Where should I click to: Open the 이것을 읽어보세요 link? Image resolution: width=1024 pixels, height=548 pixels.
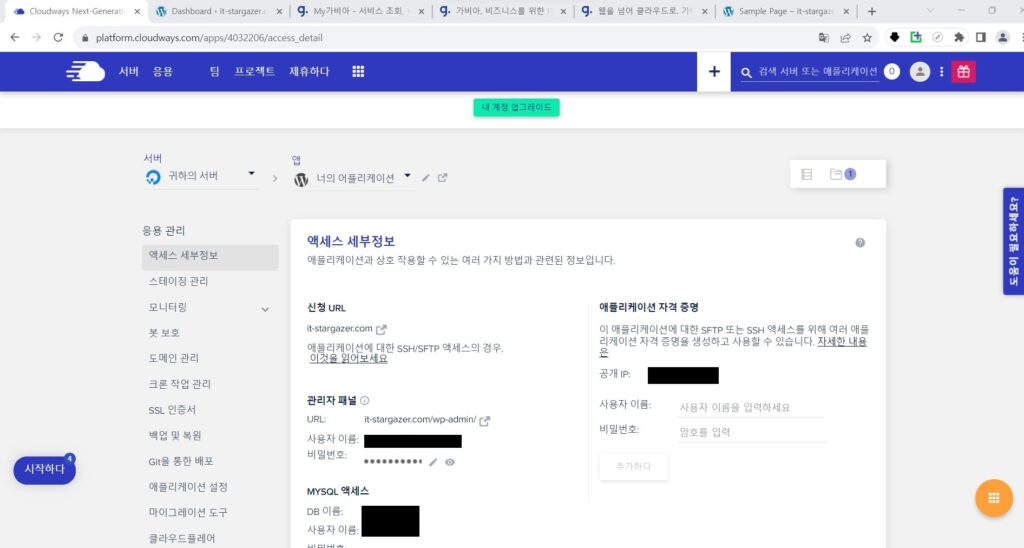[x=349, y=359]
